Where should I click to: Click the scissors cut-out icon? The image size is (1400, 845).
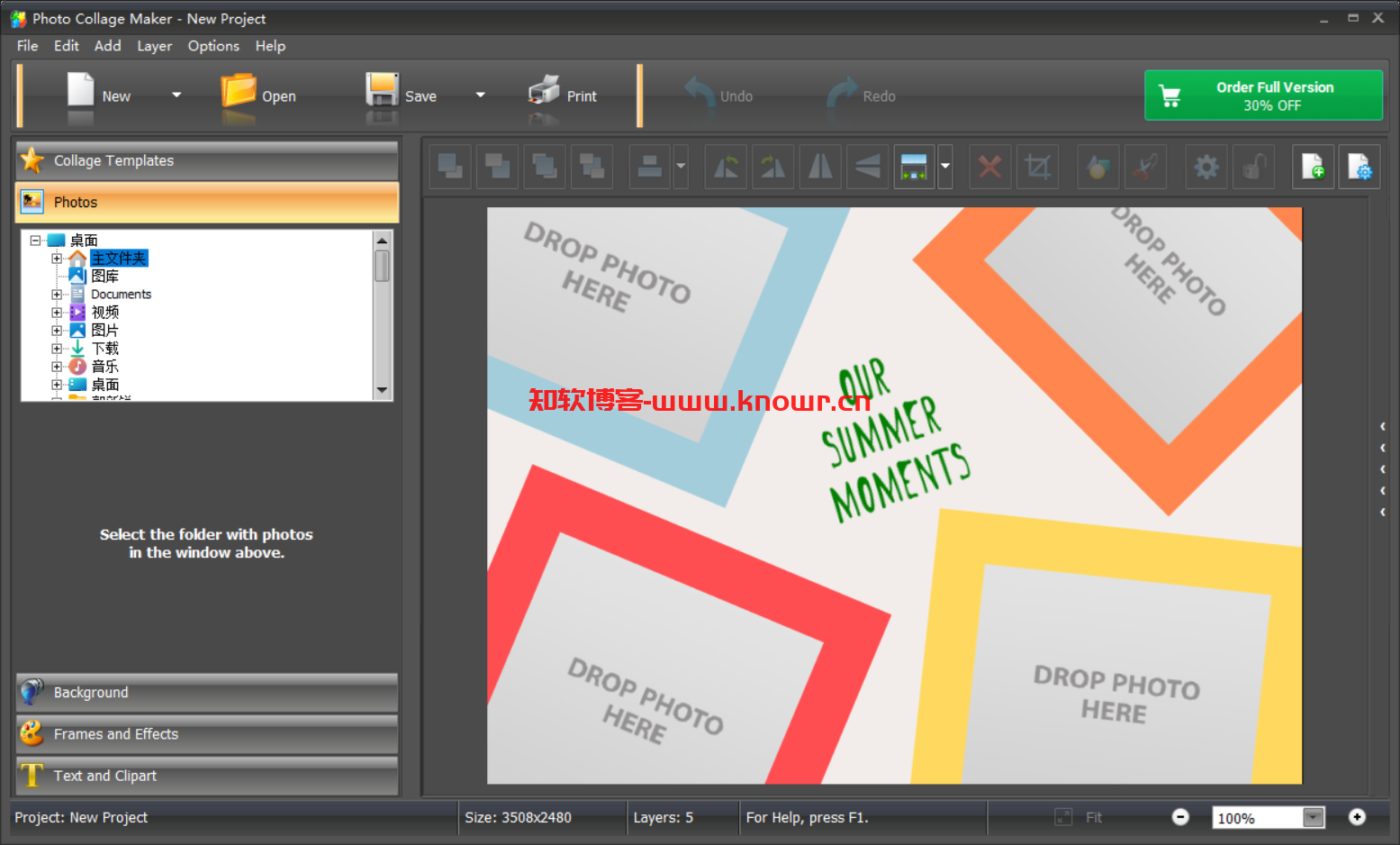click(x=1145, y=167)
